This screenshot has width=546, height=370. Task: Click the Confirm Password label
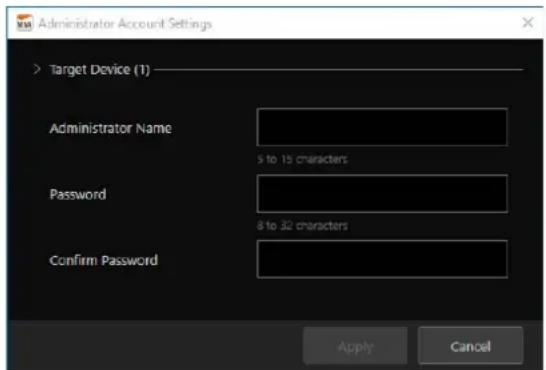pos(104,260)
